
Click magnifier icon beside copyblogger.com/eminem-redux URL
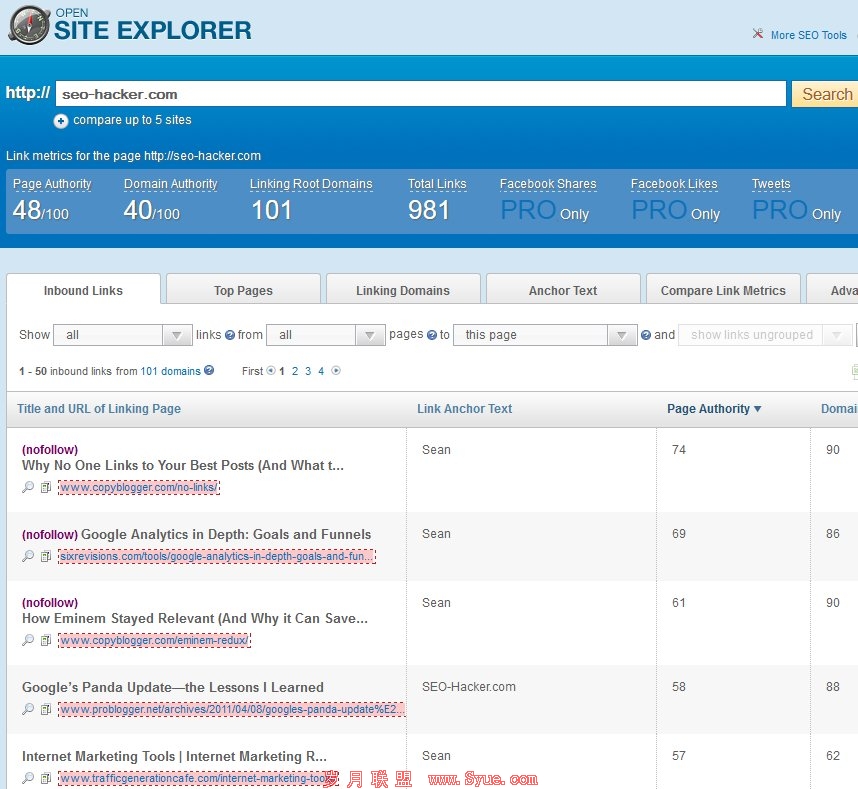28,640
